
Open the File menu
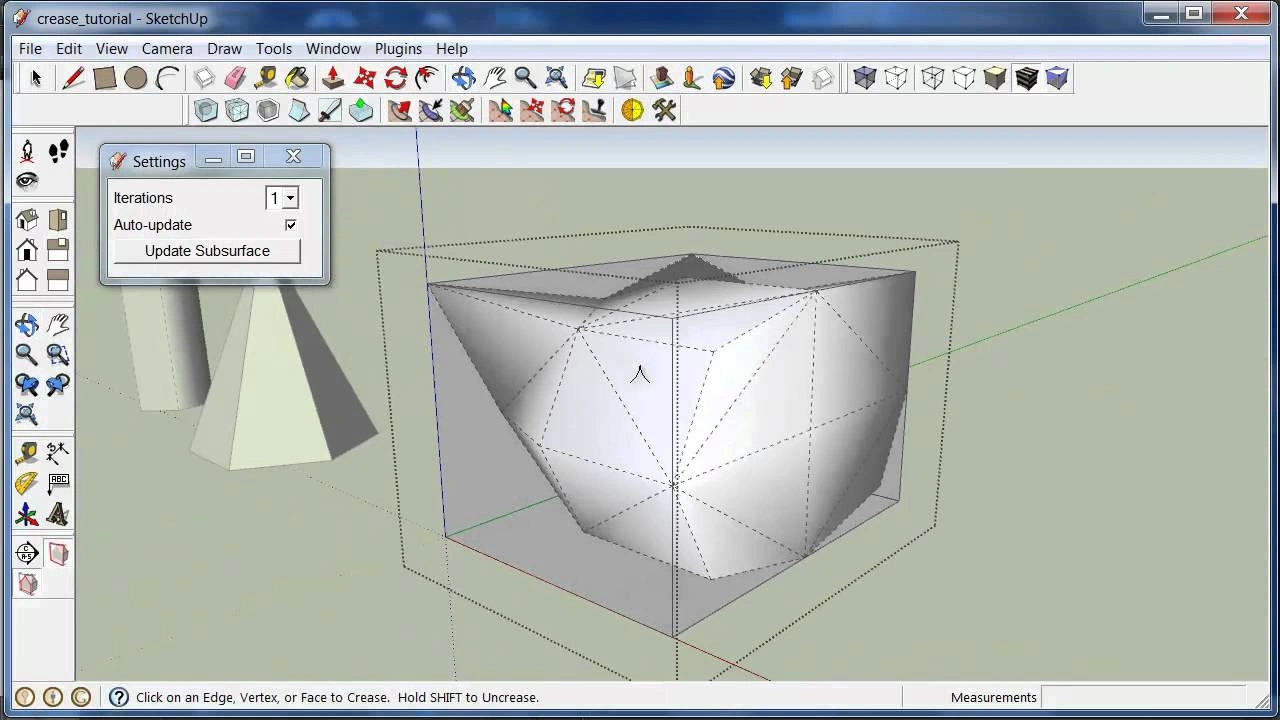click(x=30, y=48)
